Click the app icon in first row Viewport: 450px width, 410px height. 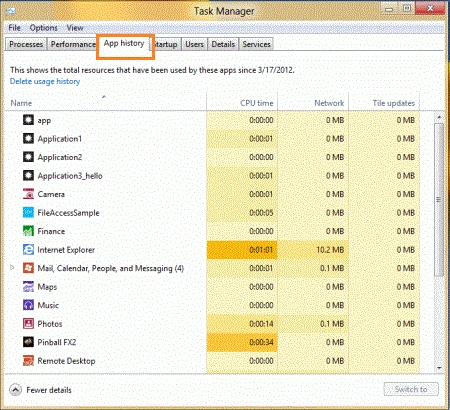click(x=28, y=120)
